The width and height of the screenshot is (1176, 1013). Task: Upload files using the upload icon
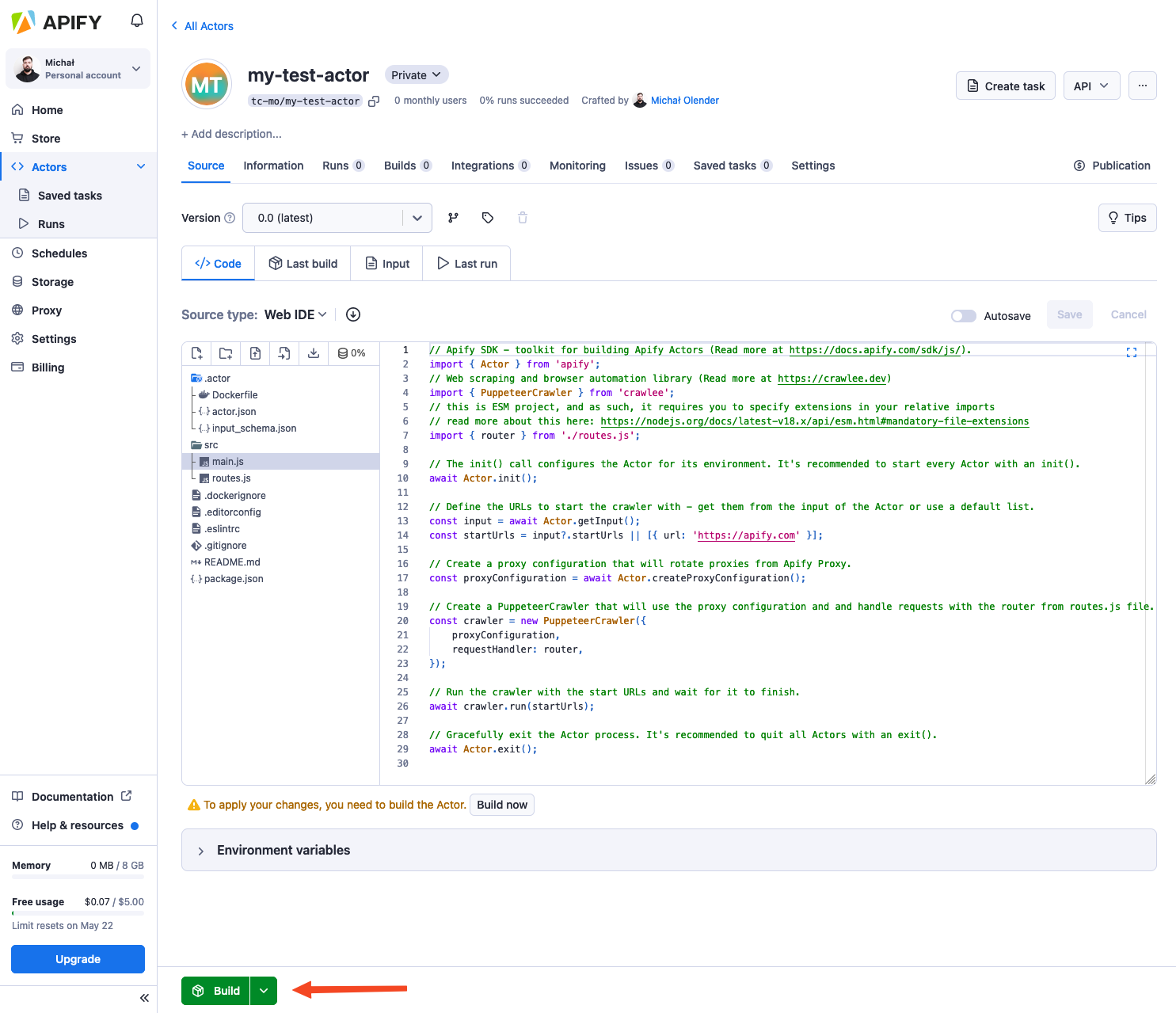[254, 353]
